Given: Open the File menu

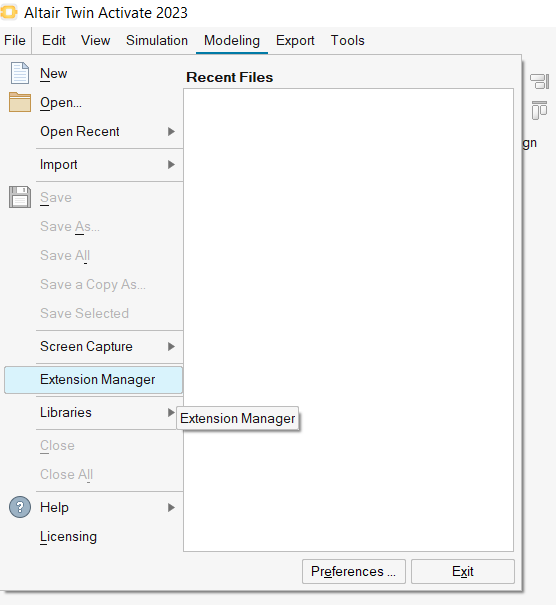Looking at the screenshot, I should tap(15, 40).
